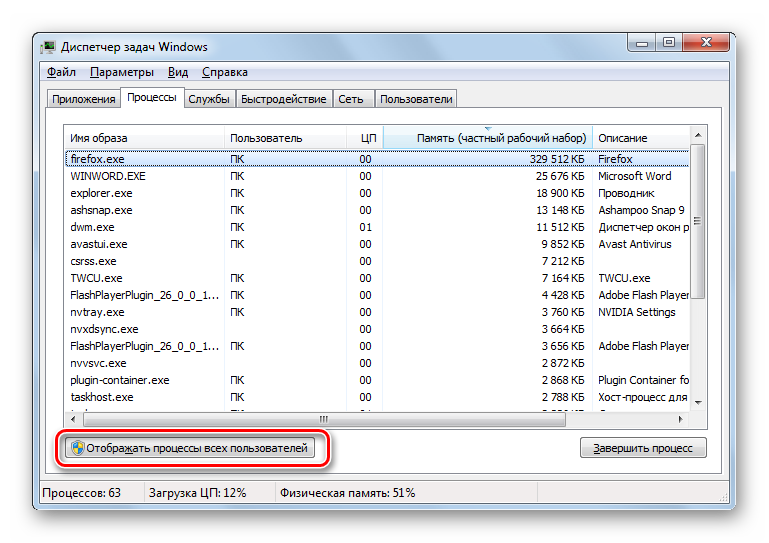The height and width of the screenshot is (543, 769).
Task: Click the Загрузка ЦП: 12% status entry
Action: pyautogui.click(x=197, y=493)
